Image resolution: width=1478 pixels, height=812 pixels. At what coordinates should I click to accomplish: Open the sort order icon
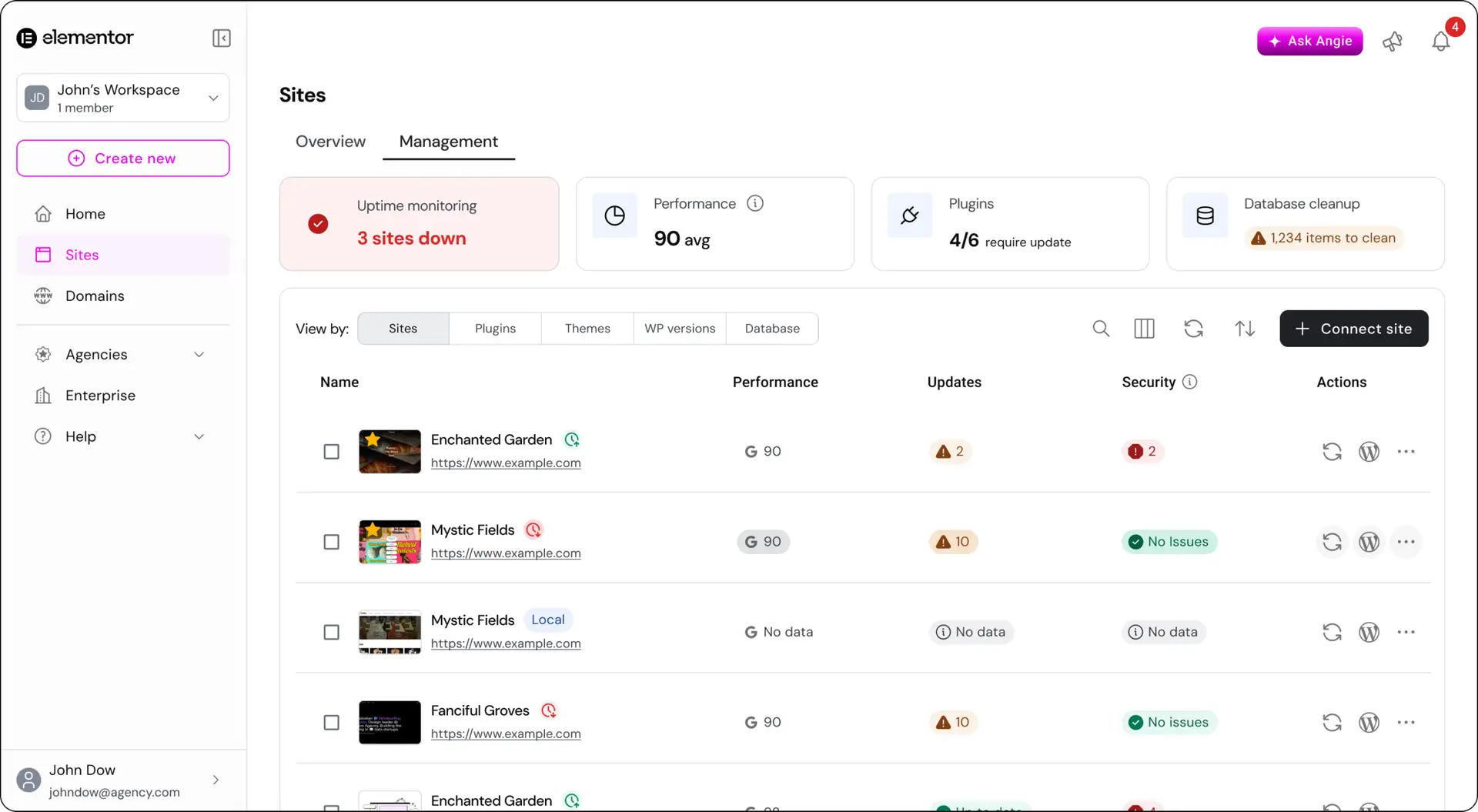click(1245, 329)
